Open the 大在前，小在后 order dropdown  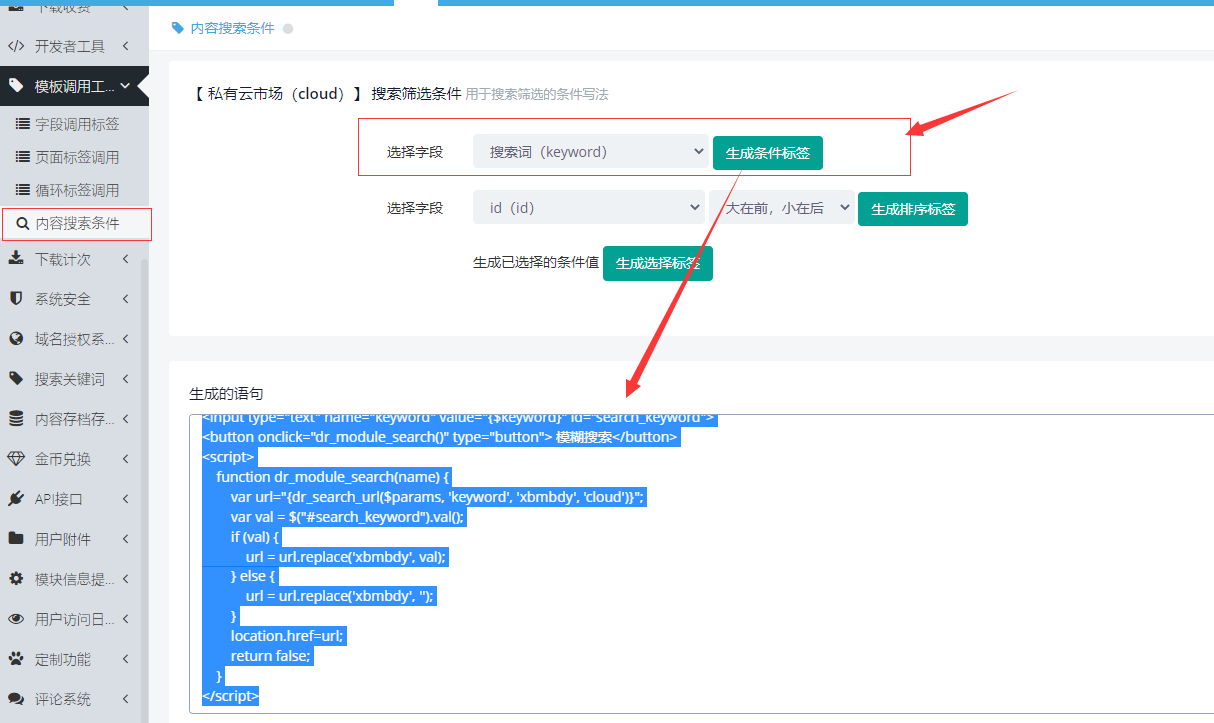[782, 208]
